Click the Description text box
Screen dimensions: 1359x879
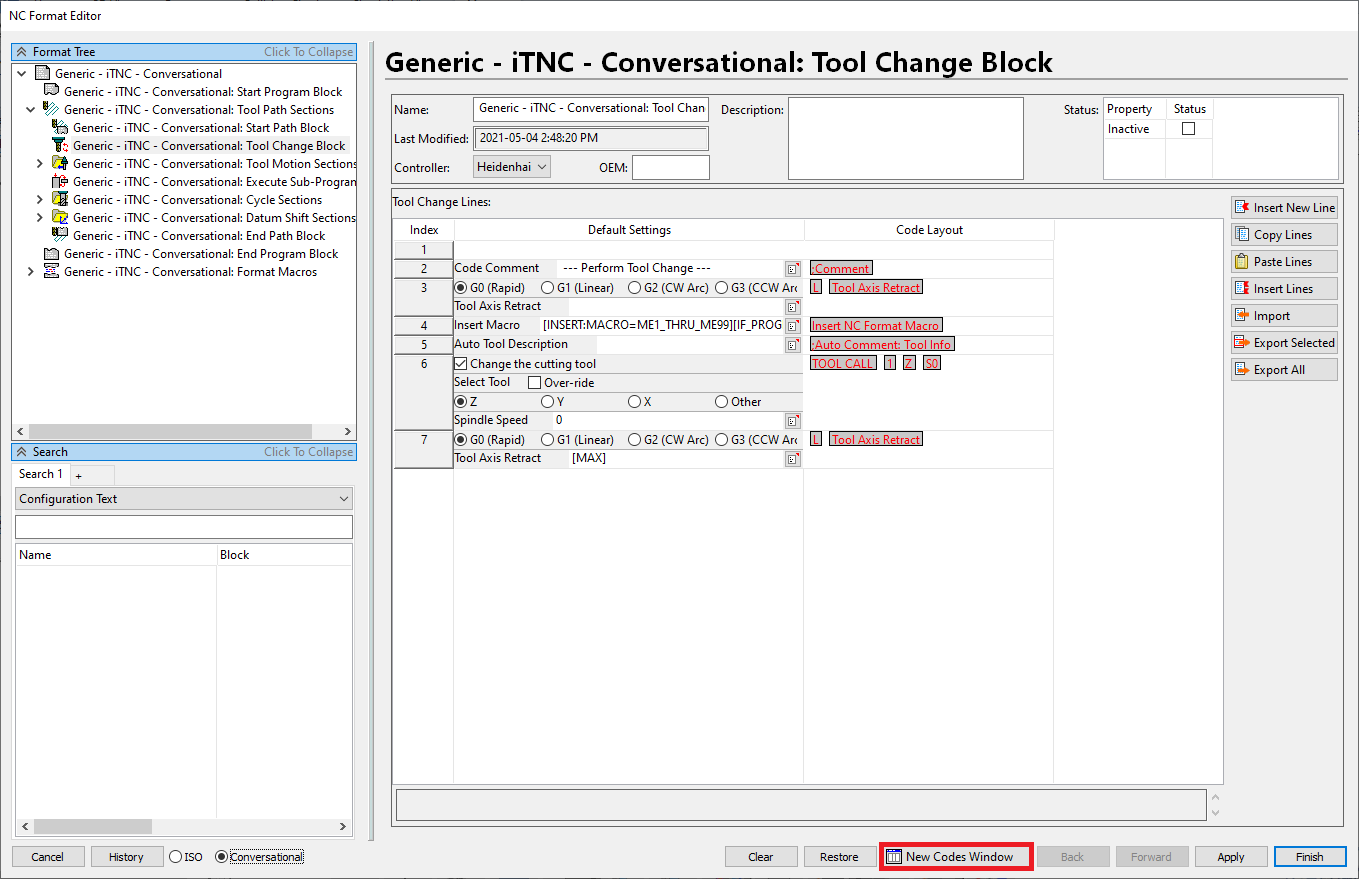[x=906, y=138]
